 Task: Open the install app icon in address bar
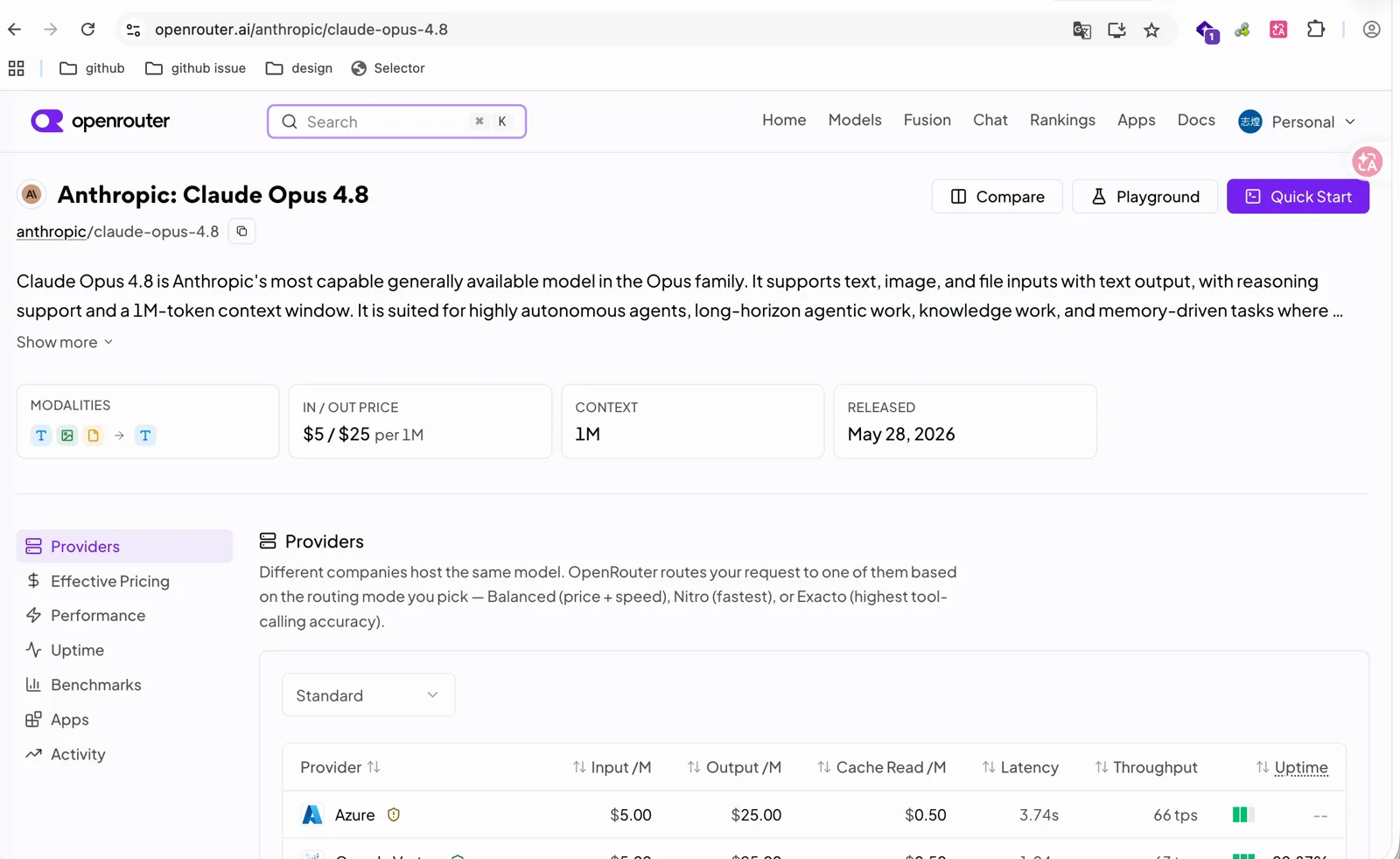1116,31
